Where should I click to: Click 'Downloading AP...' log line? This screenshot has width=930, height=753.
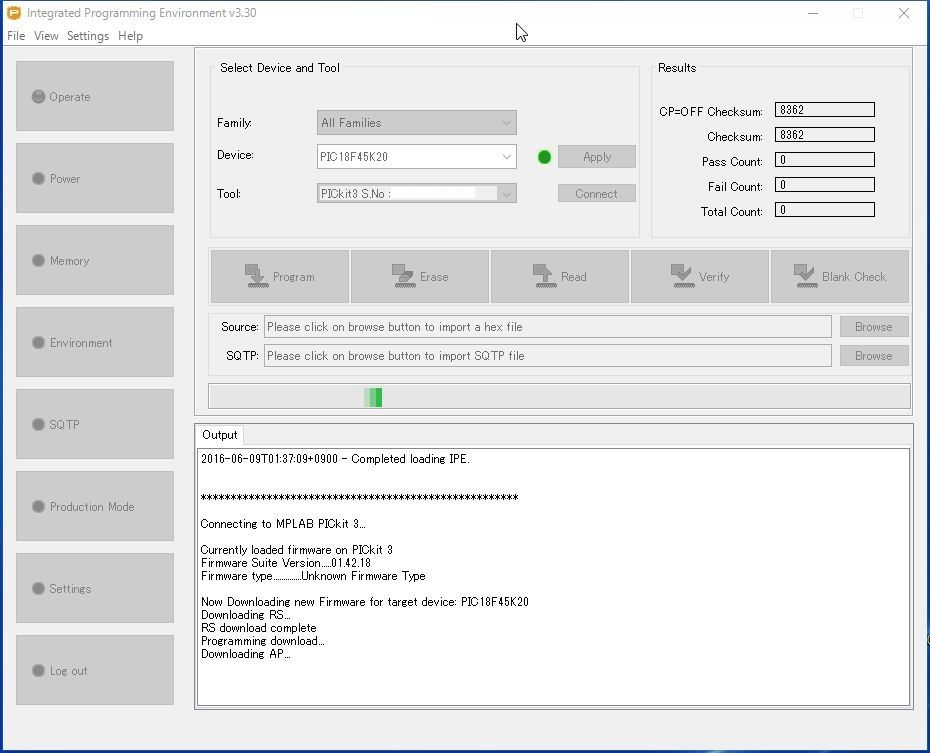246,654
